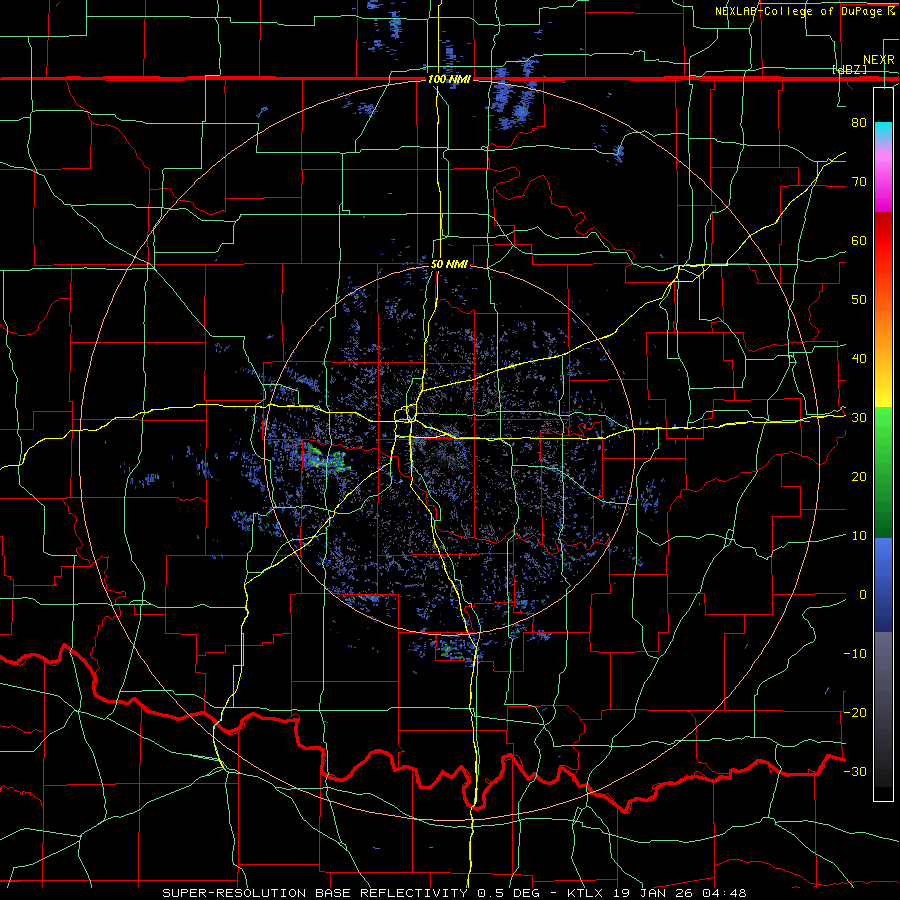The height and width of the screenshot is (900, 900).
Task: Click the 04:48 timestamp in the caption
Action: point(726,893)
